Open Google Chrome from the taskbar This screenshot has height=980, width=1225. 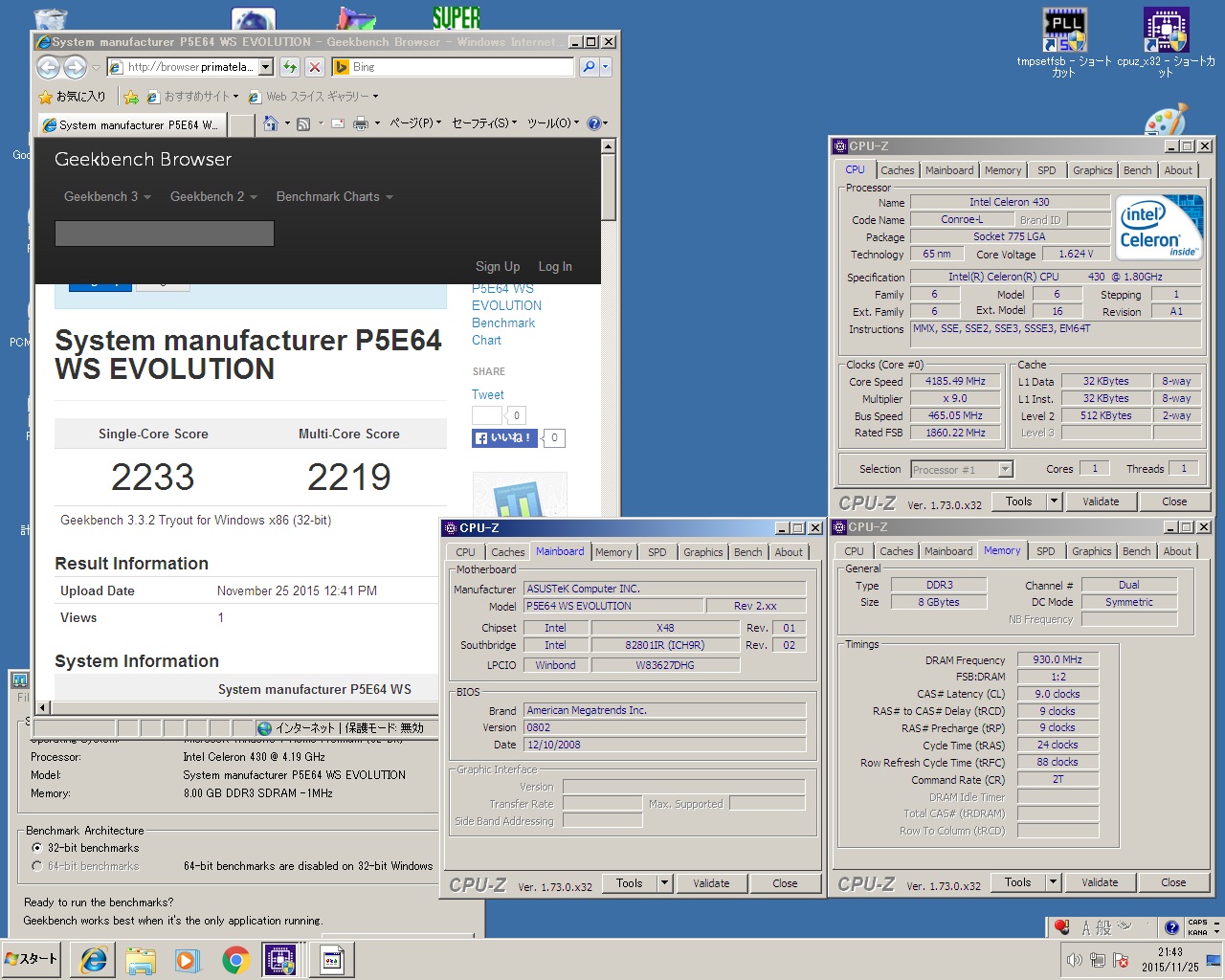pyautogui.click(x=235, y=960)
